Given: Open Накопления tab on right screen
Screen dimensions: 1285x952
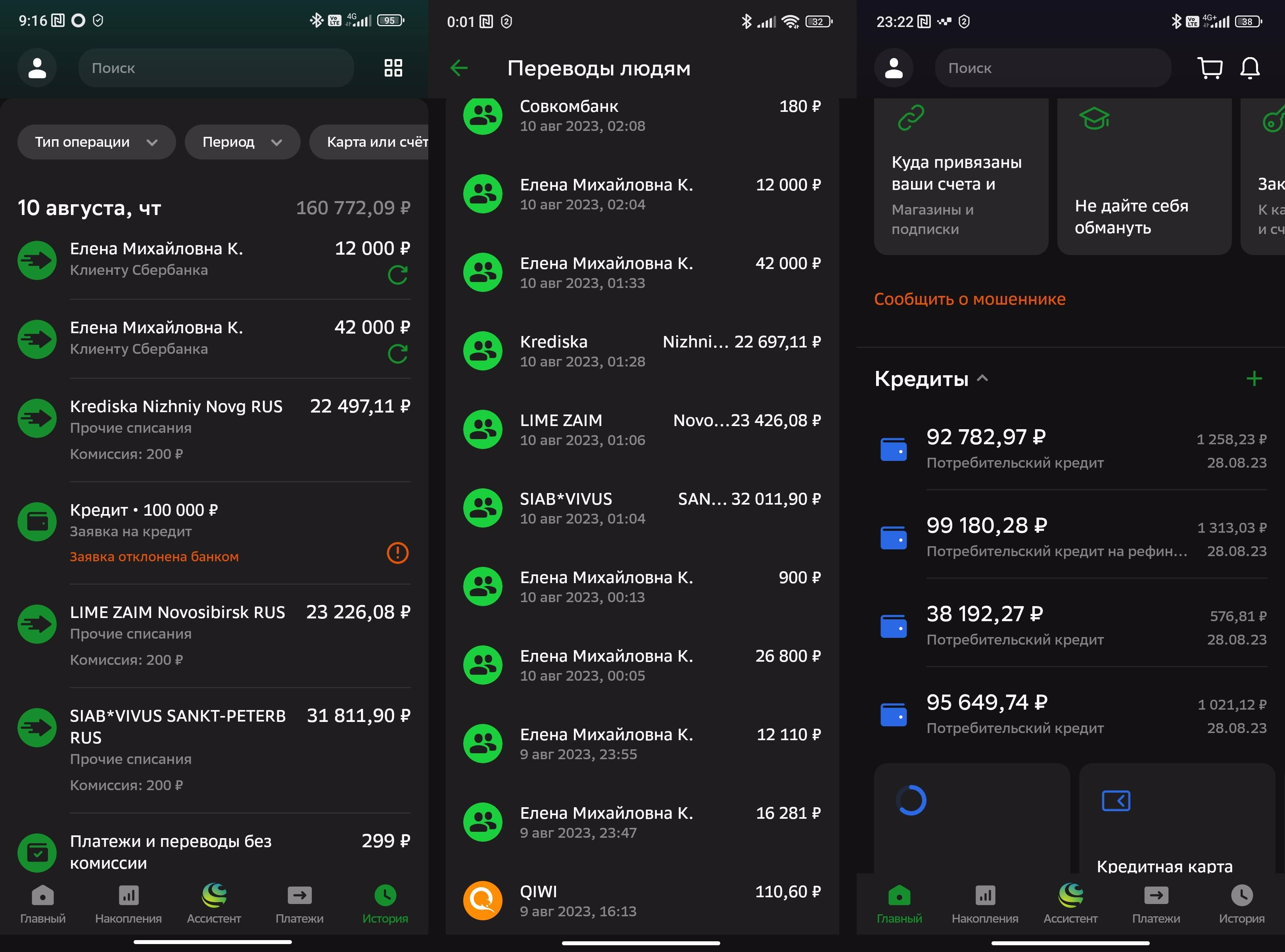Looking at the screenshot, I should click(985, 905).
